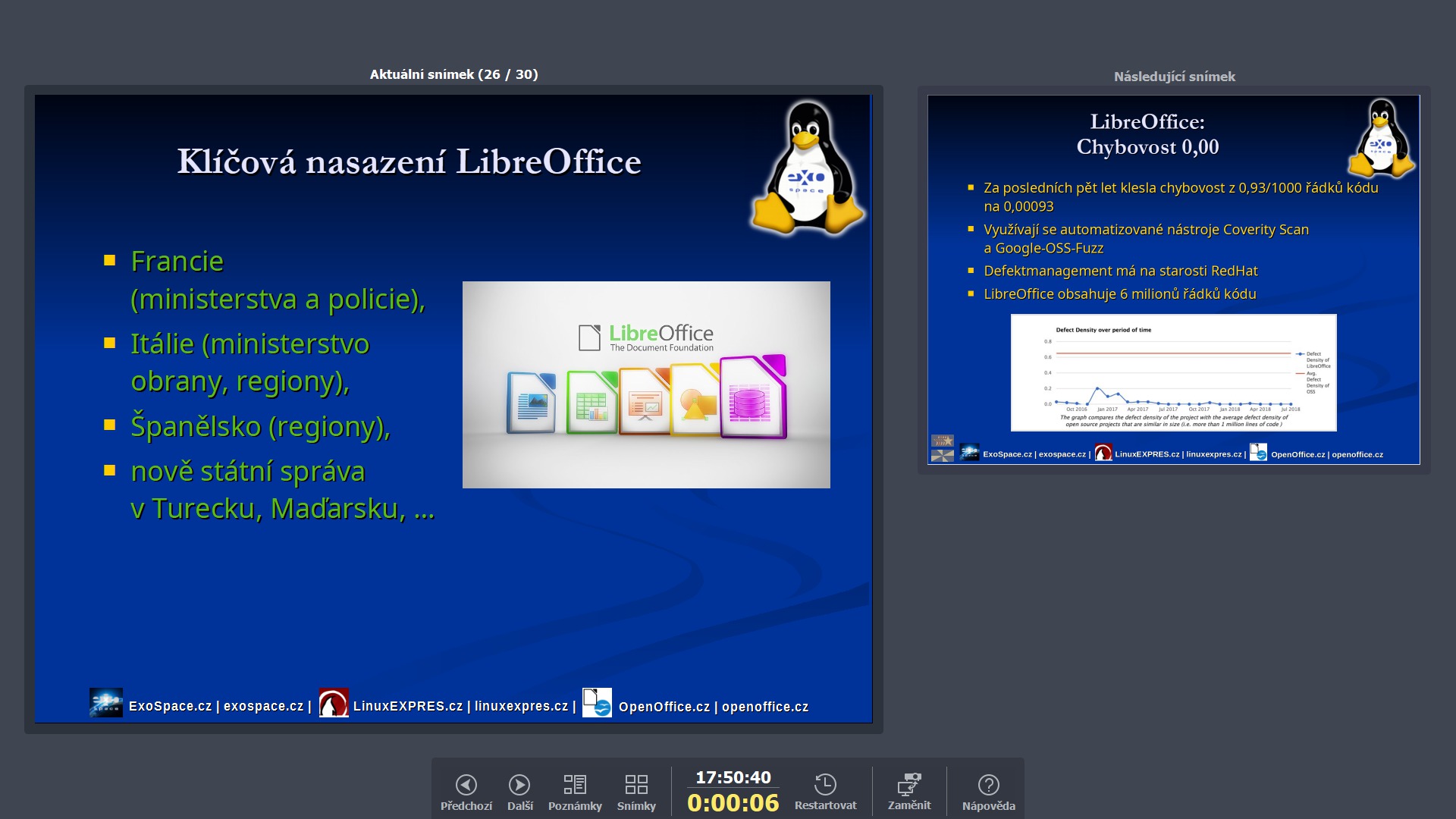Go to previous slide with Předchozí button

pos(466,792)
